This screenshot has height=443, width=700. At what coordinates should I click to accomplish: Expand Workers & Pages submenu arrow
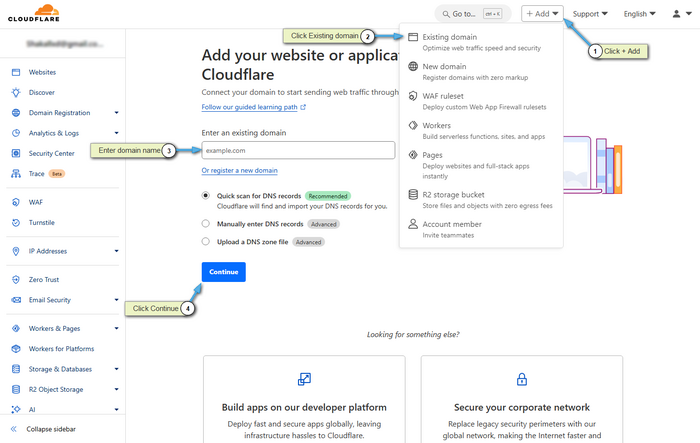coord(117,328)
